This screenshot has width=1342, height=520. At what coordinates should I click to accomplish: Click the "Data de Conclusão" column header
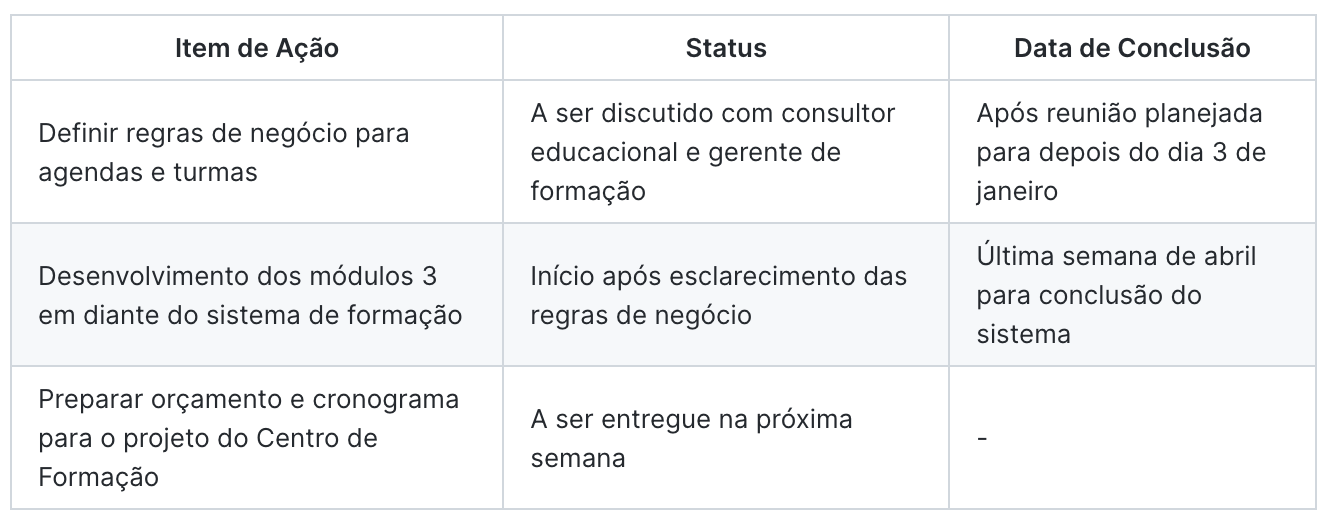pos(1132,49)
